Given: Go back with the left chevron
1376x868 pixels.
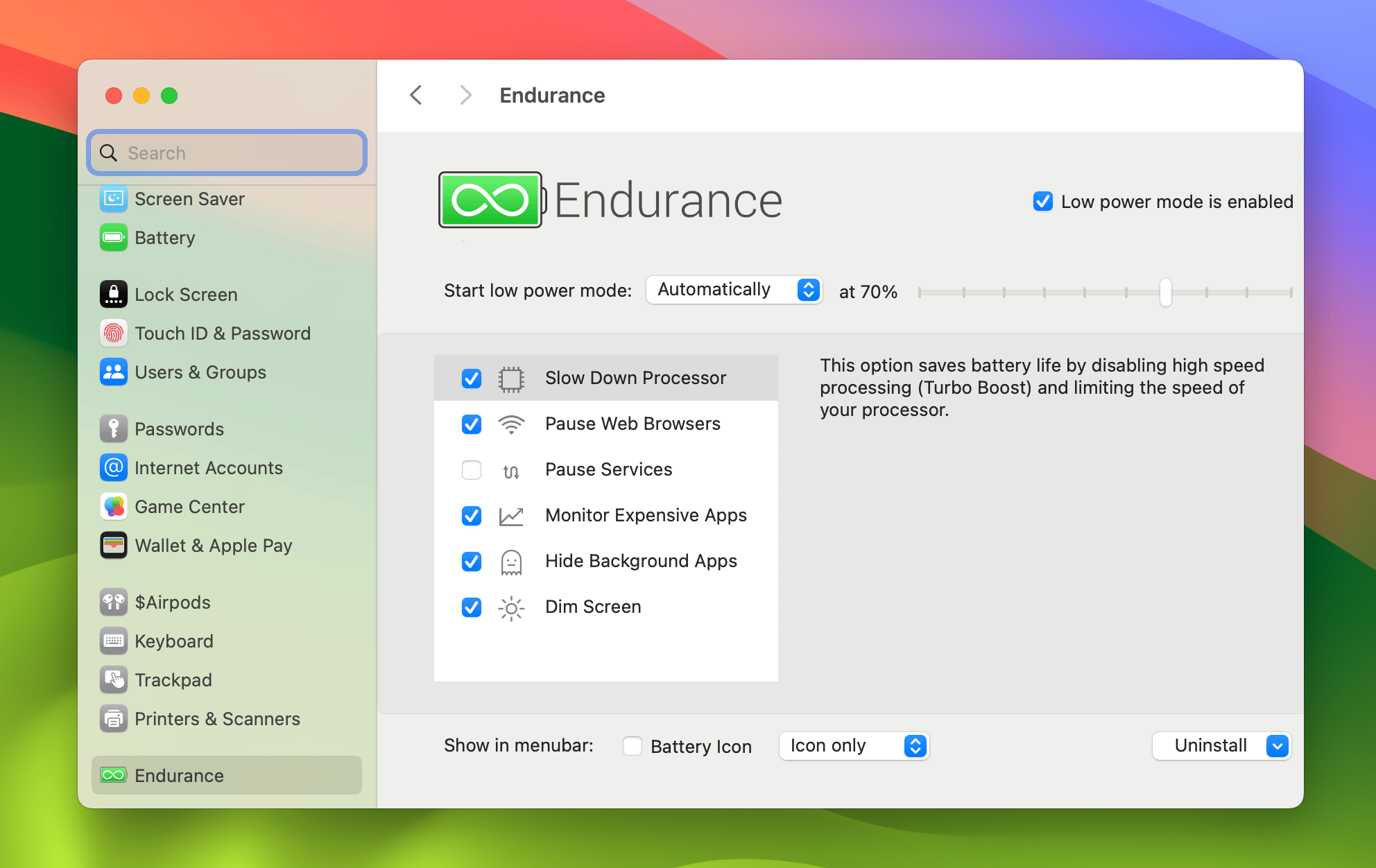Looking at the screenshot, I should pyautogui.click(x=416, y=95).
